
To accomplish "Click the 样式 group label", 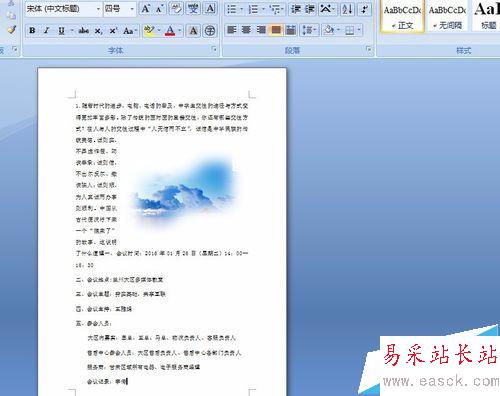I will click(463, 50).
